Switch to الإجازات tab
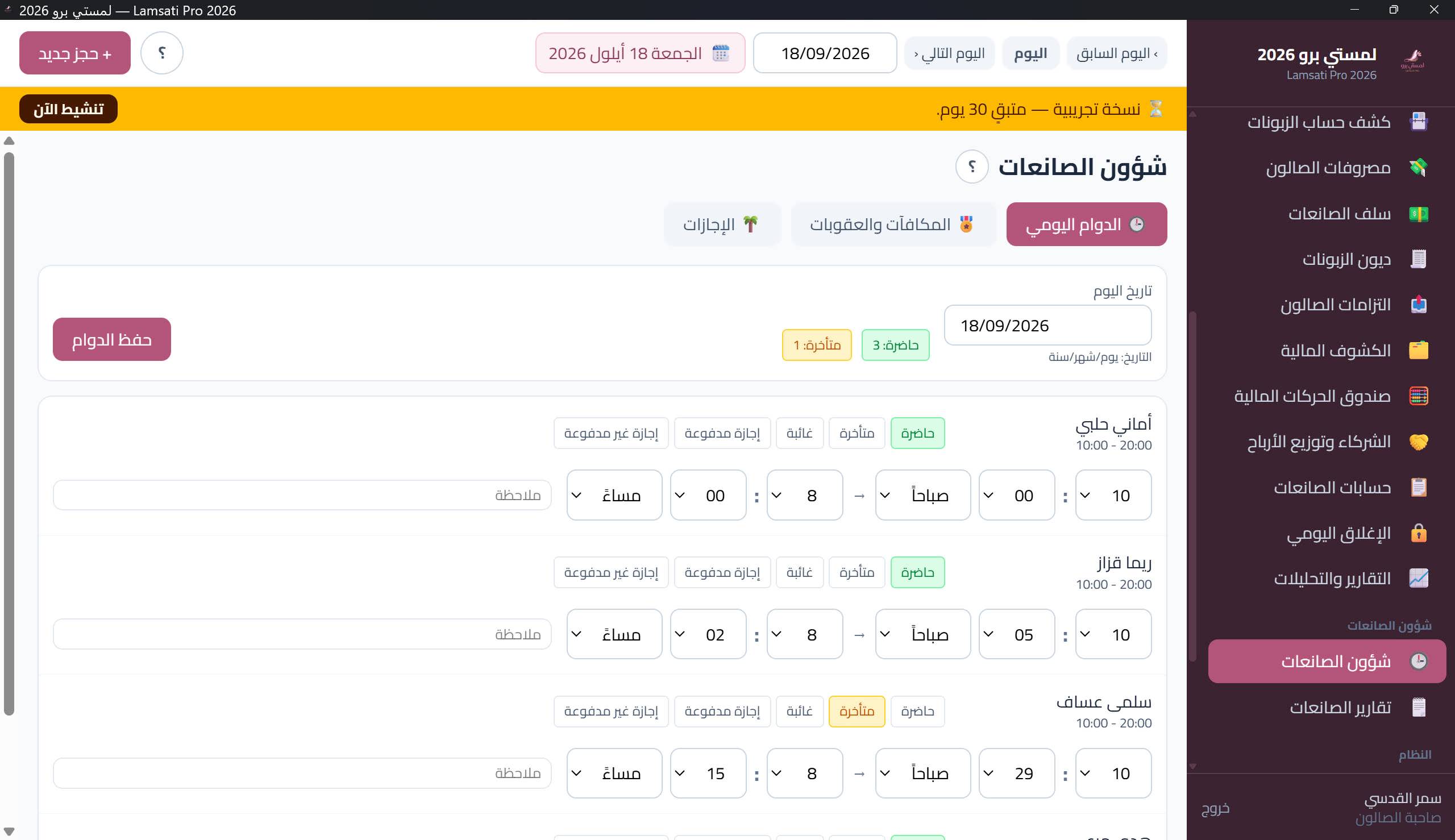1455x840 pixels. pyautogui.click(x=722, y=224)
